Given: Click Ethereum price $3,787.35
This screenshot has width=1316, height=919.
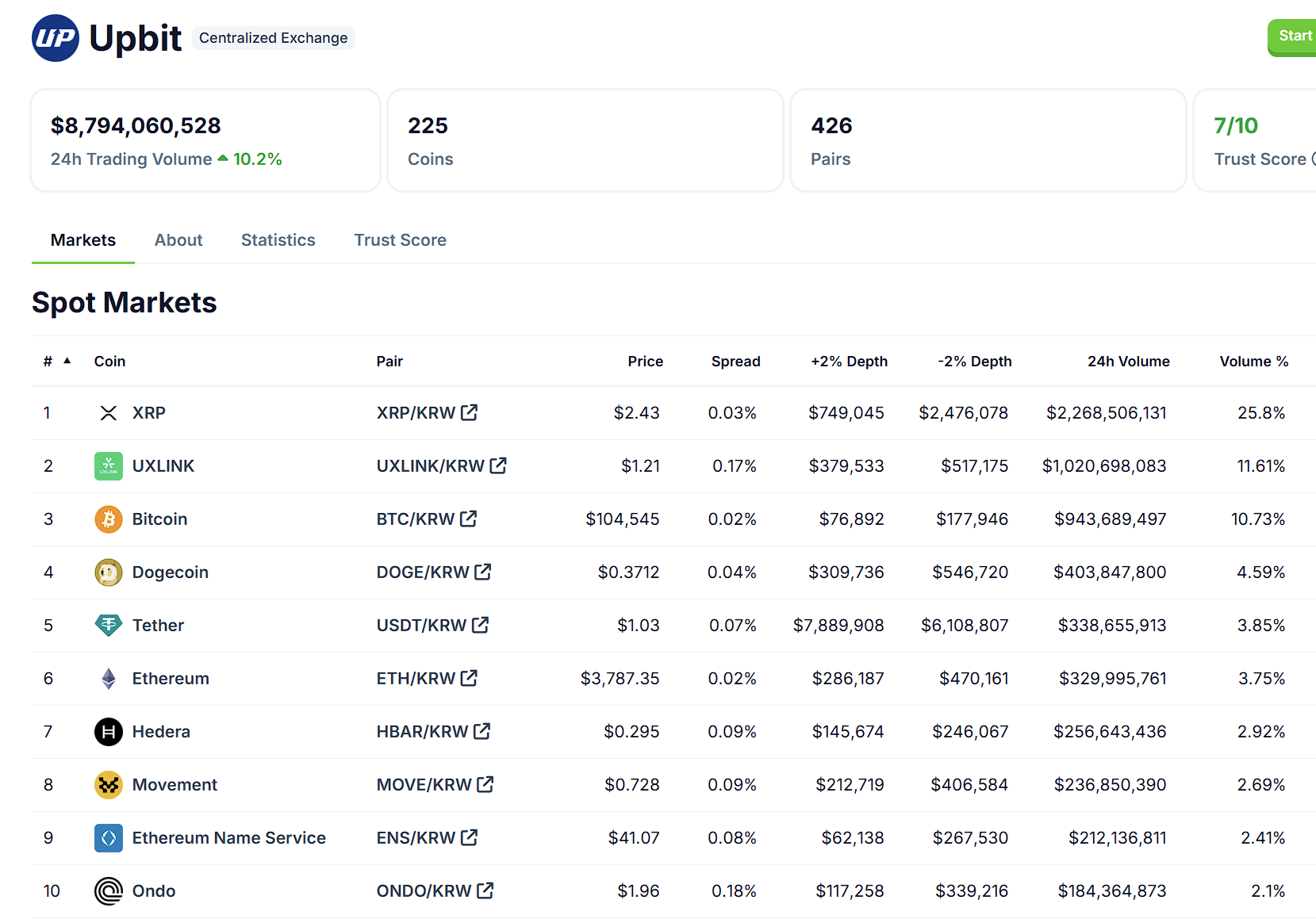Looking at the screenshot, I should tap(620, 679).
